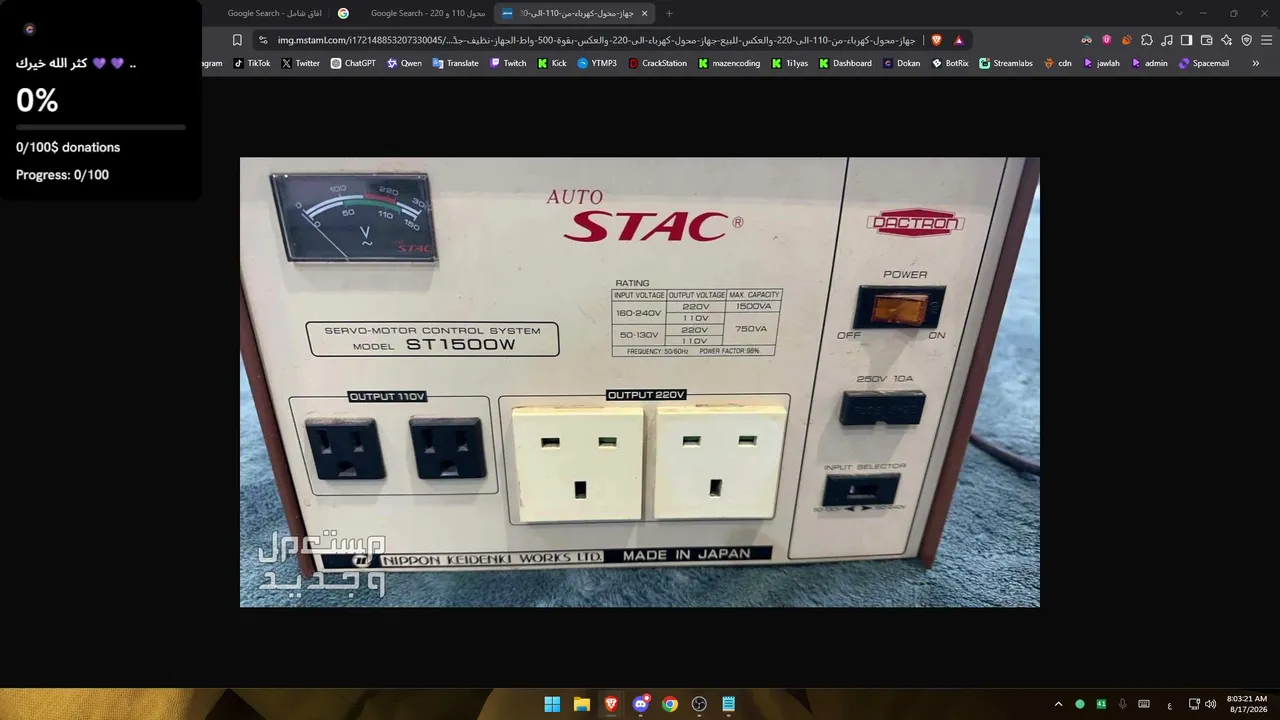Toggle the browser sidebar panel icon
The image size is (1280, 720).
pos(1187,40)
